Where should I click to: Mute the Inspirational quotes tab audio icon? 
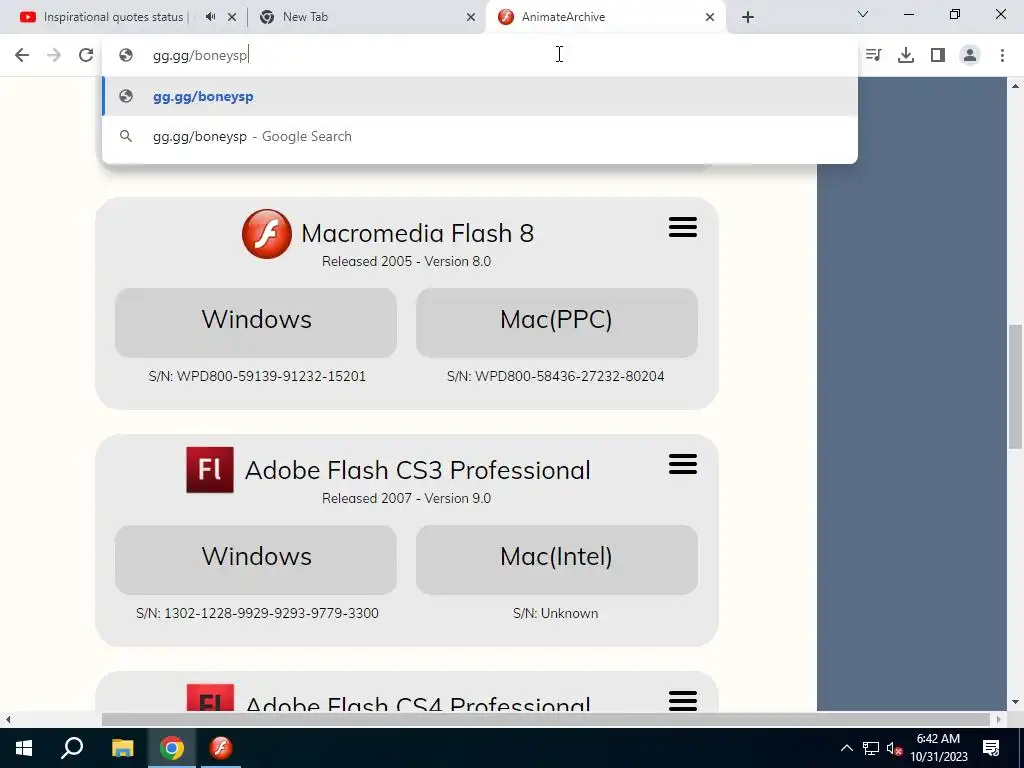(210, 17)
